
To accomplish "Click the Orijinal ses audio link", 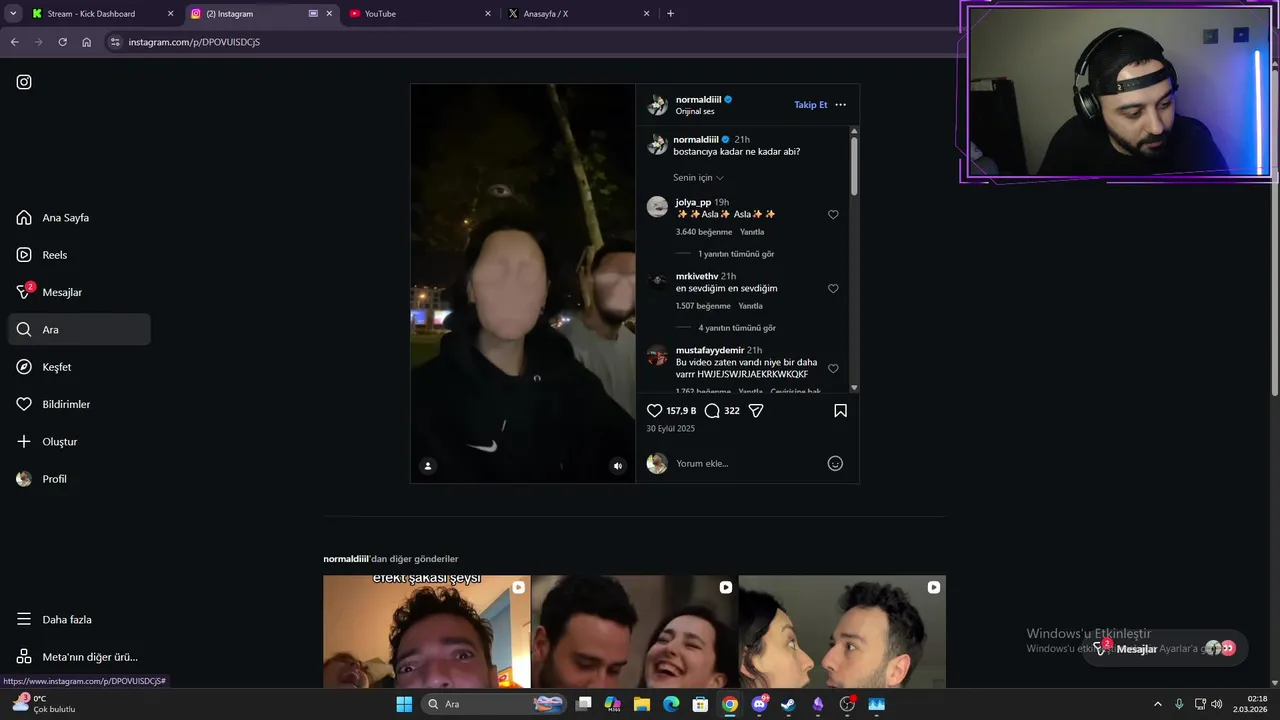I will coord(695,112).
